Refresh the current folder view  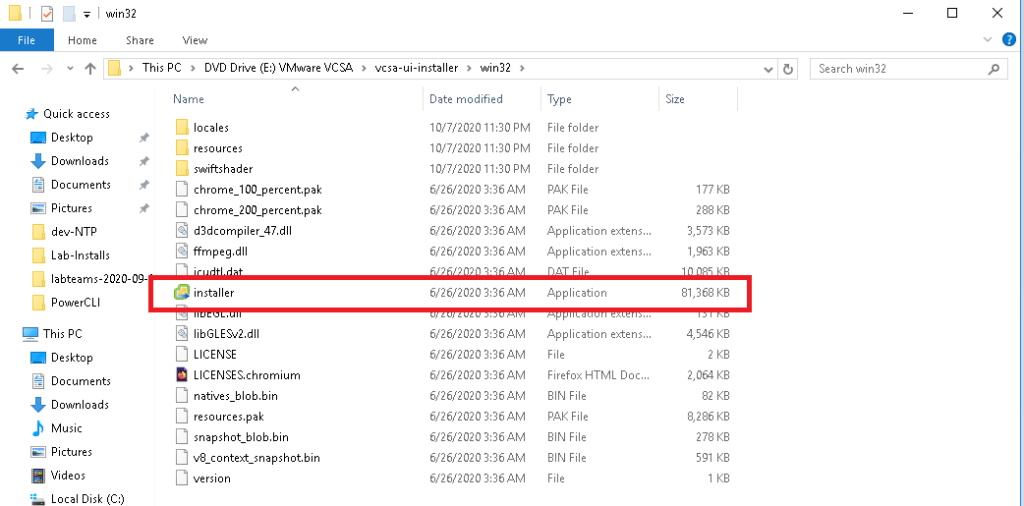789,69
